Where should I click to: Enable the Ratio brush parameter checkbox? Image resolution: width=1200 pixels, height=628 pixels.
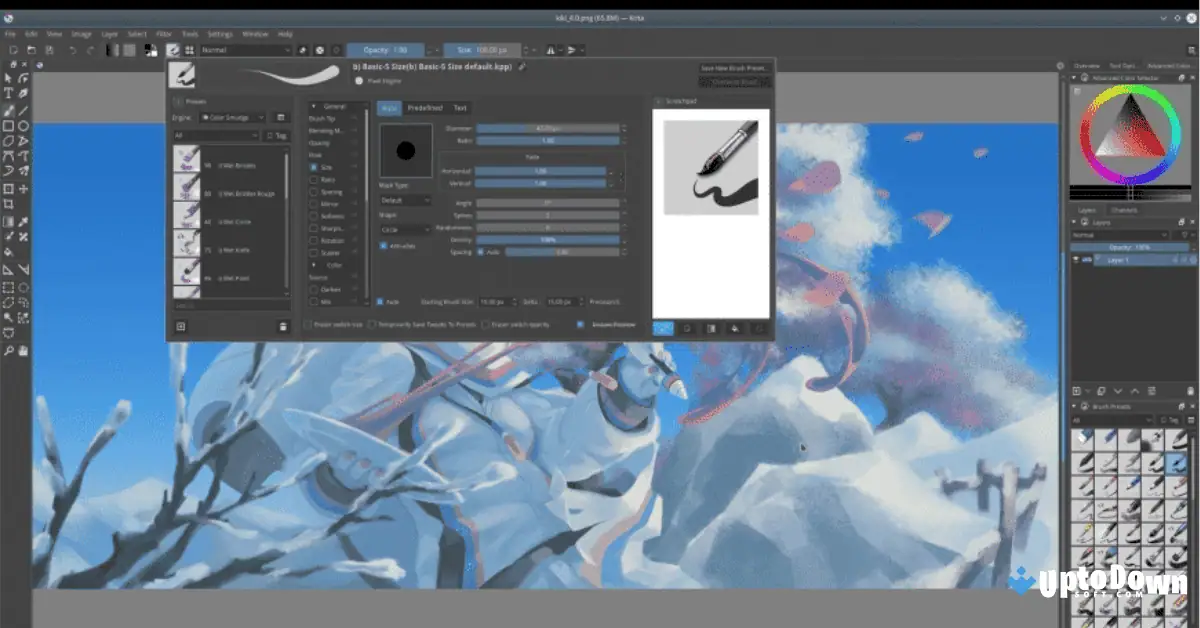(313, 178)
